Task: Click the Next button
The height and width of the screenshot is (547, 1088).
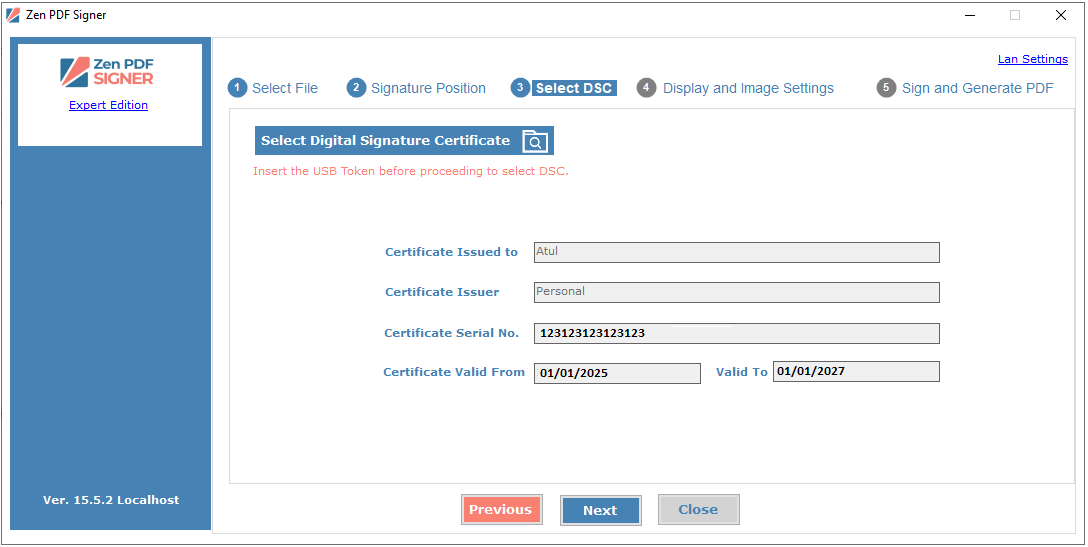Action: [600, 510]
